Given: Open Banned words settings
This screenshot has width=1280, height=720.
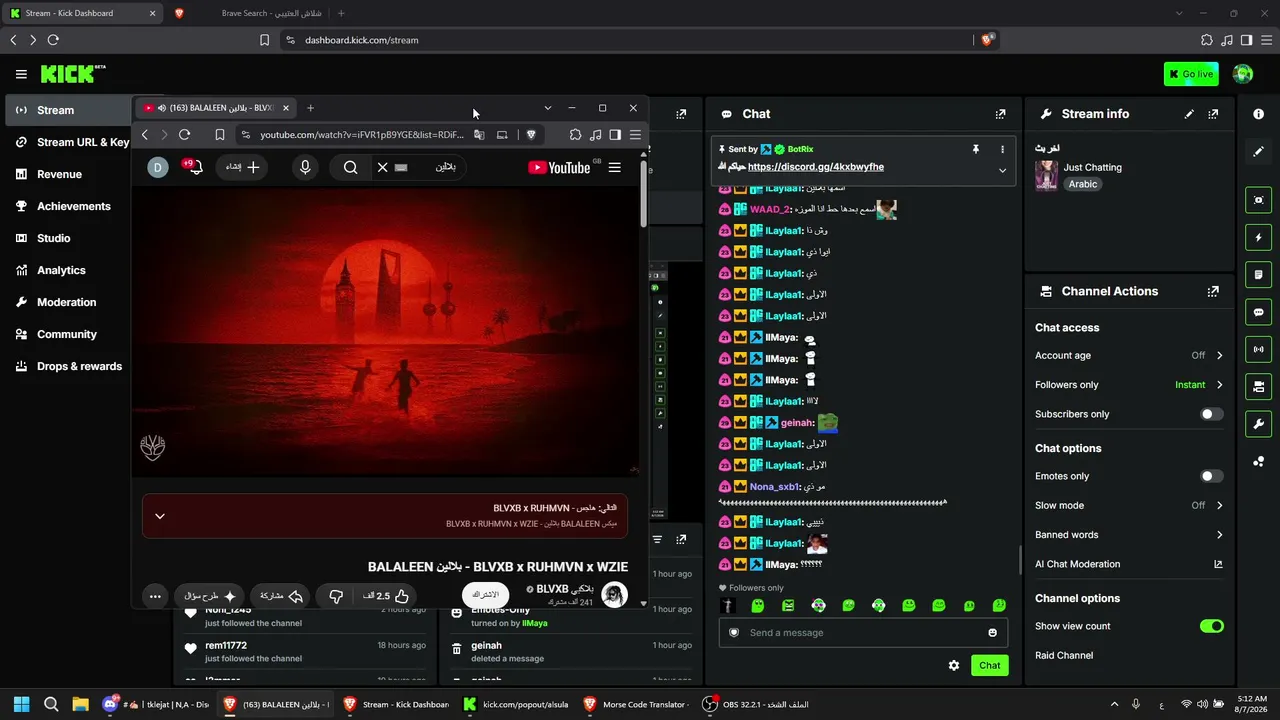Looking at the screenshot, I should [x=1129, y=535].
